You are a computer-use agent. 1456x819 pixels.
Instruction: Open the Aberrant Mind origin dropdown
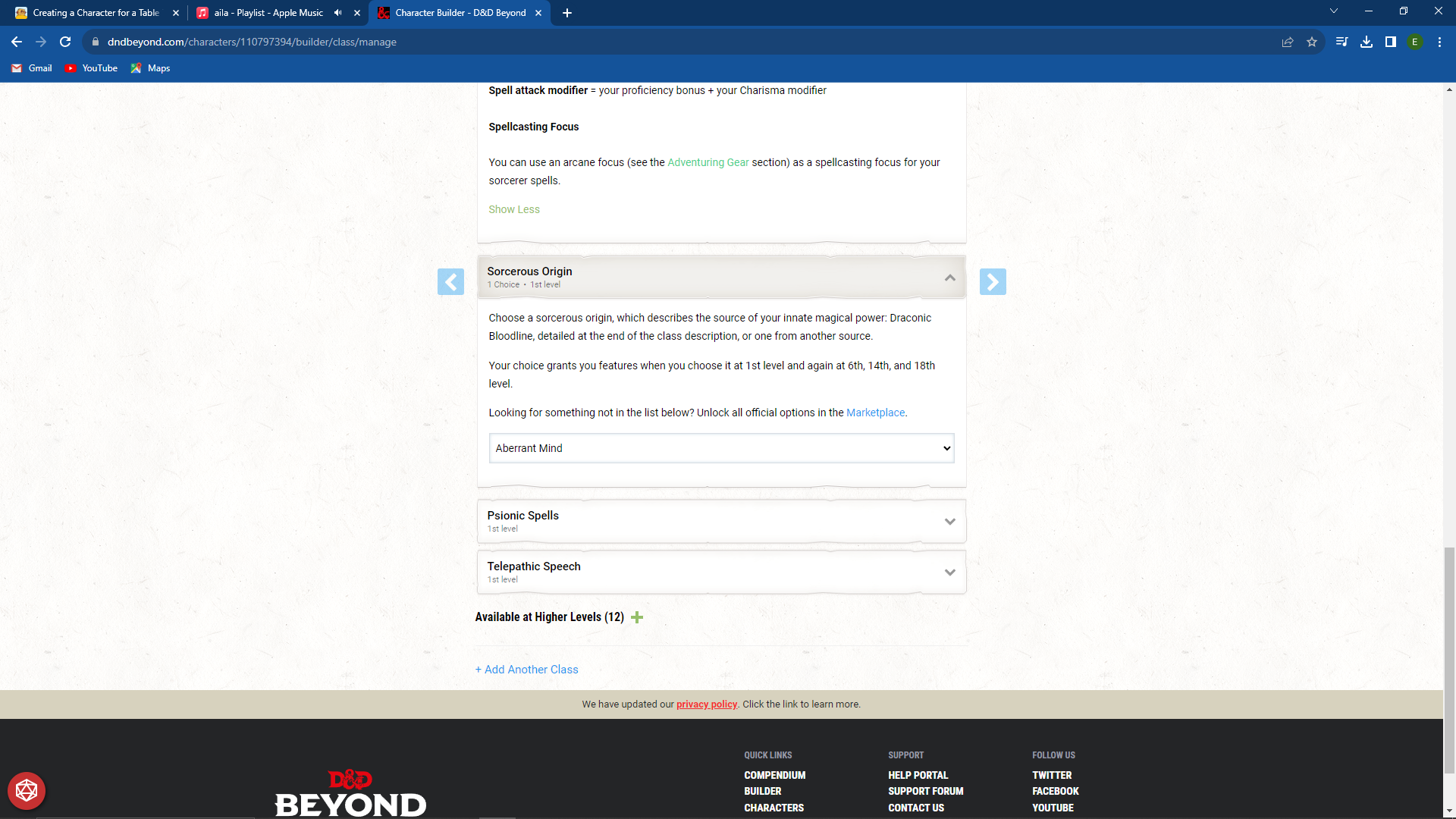point(721,448)
